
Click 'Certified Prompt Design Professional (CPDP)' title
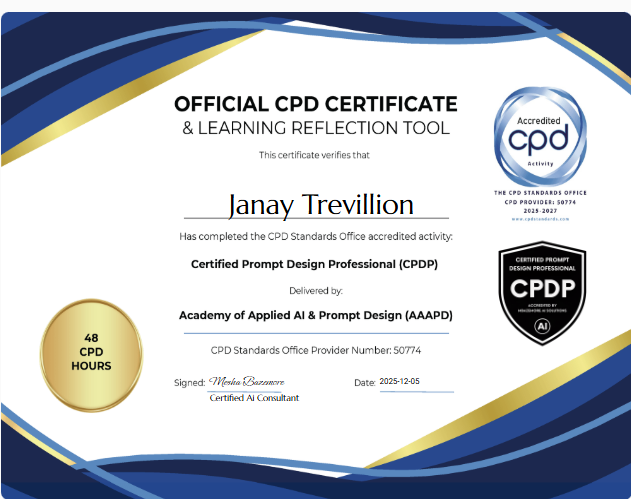(x=314, y=264)
